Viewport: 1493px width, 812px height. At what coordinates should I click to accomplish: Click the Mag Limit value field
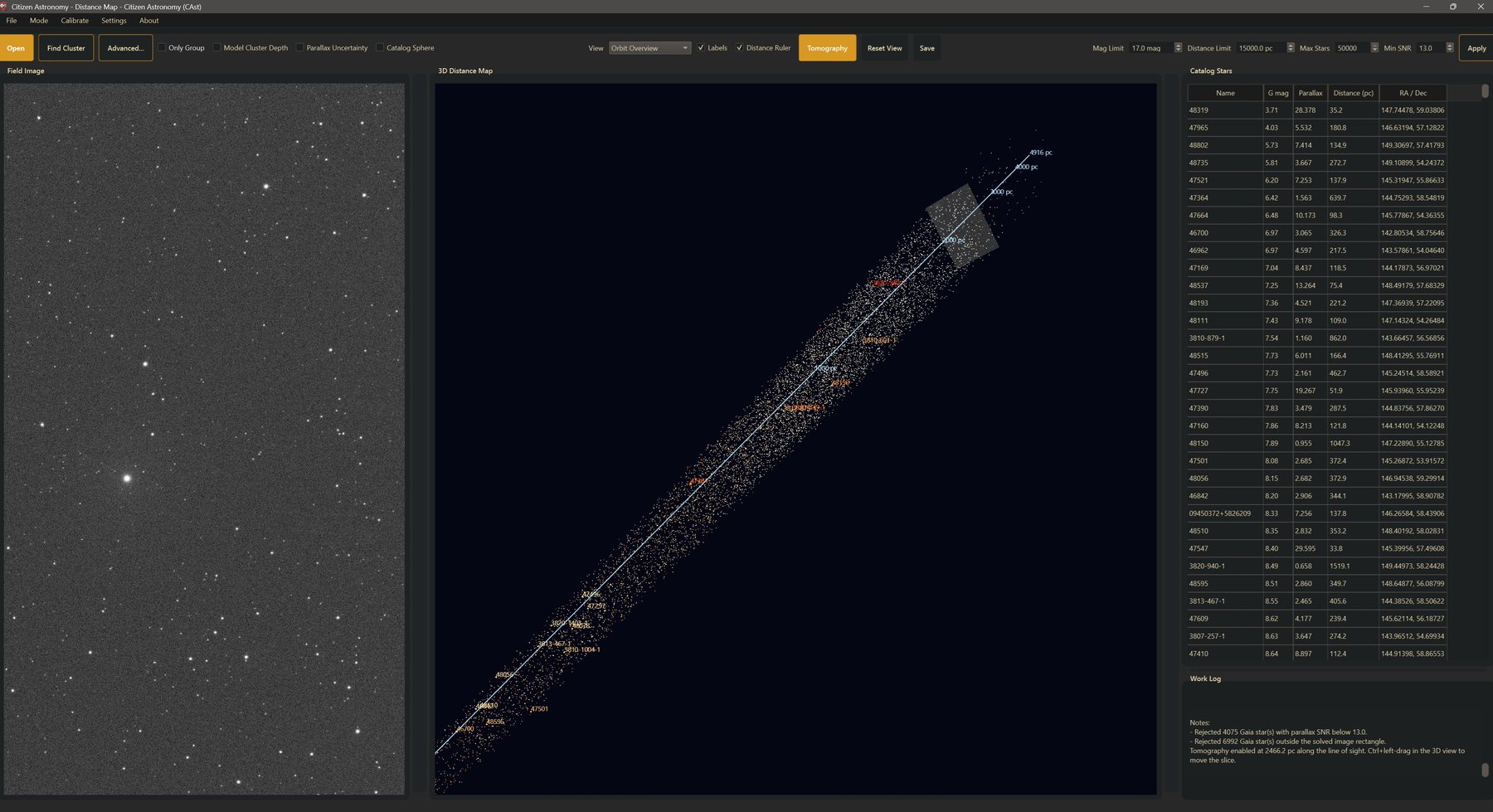click(1150, 48)
